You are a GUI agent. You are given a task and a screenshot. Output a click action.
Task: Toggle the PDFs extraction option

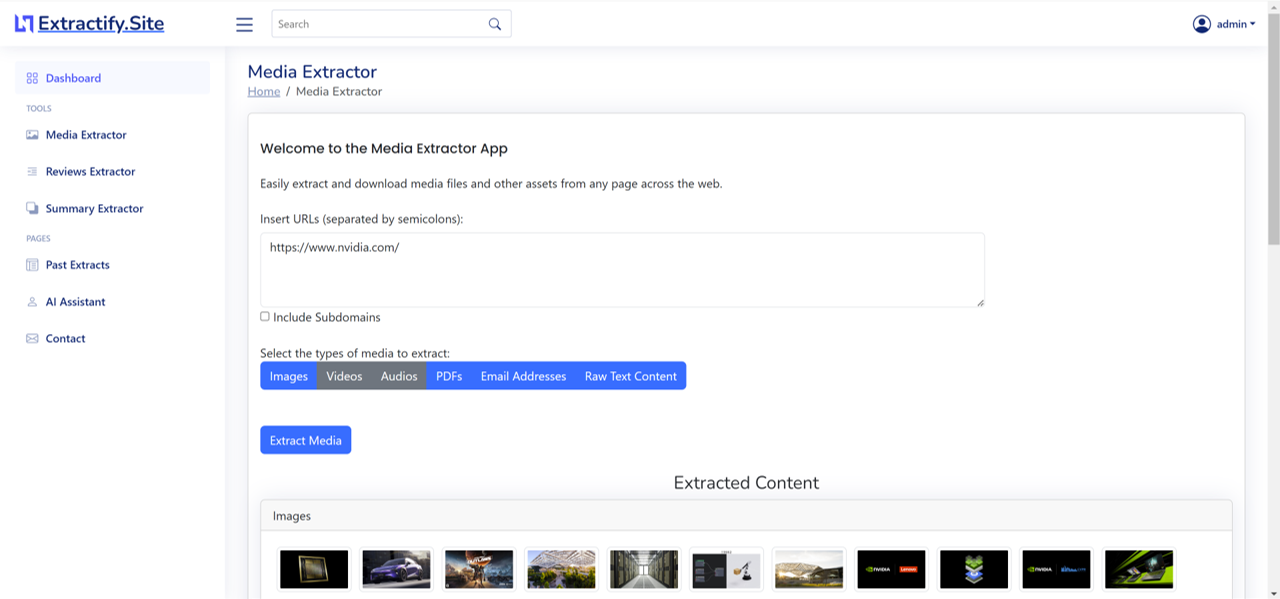449,375
